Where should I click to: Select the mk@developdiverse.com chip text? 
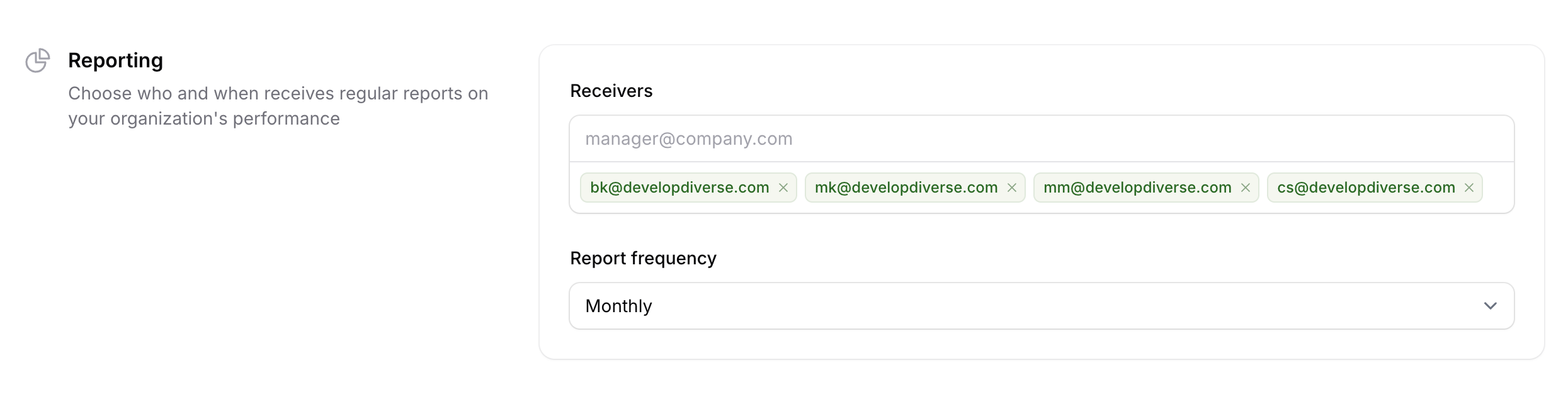point(906,188)
